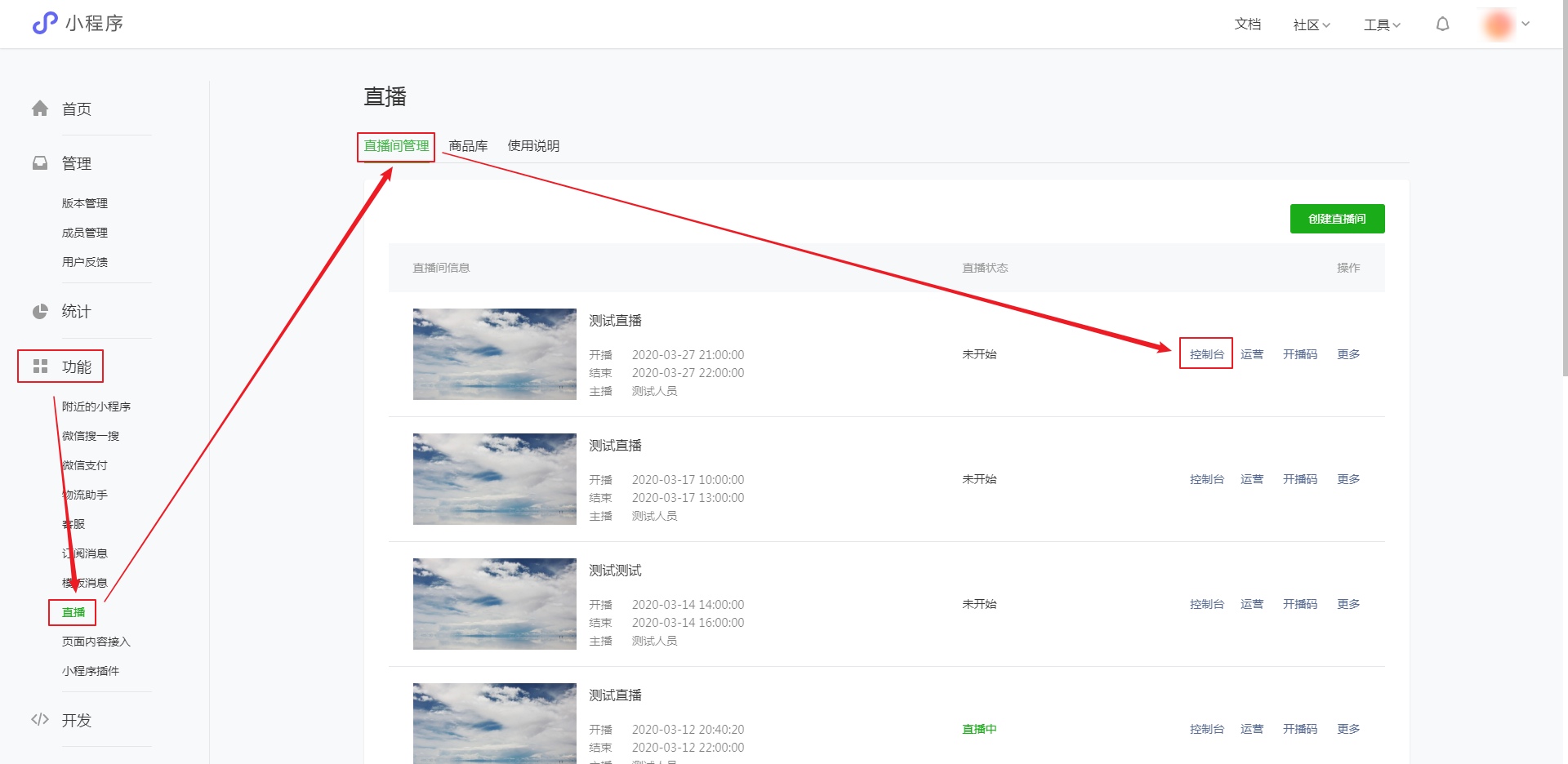The height and width of the screenshot is (764, 1568).
Task: Click the statistics pie chart icon
Action: pyautogui.click(x=40, y=312)
